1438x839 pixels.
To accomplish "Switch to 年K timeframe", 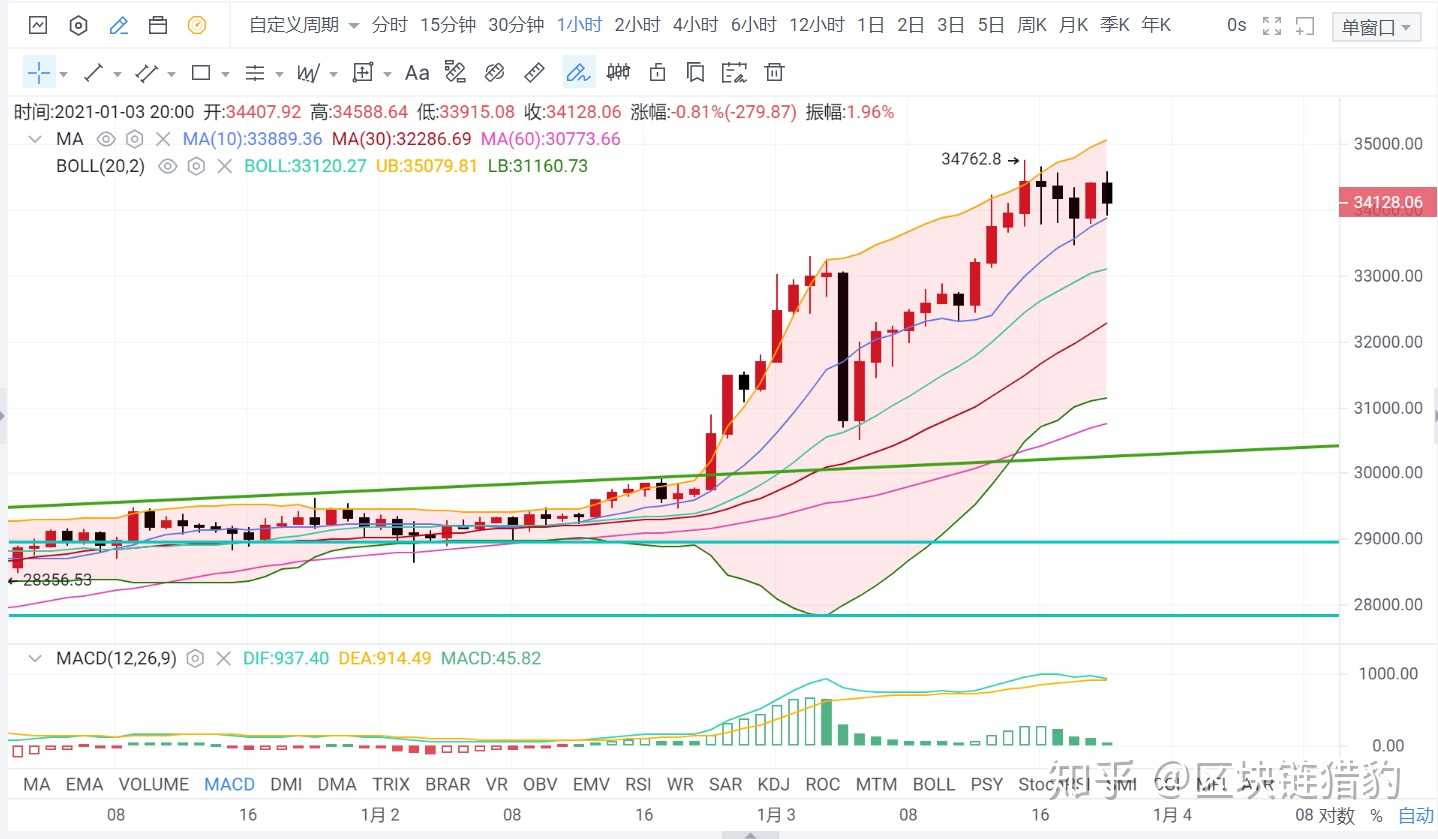I will coord(1156,25).
